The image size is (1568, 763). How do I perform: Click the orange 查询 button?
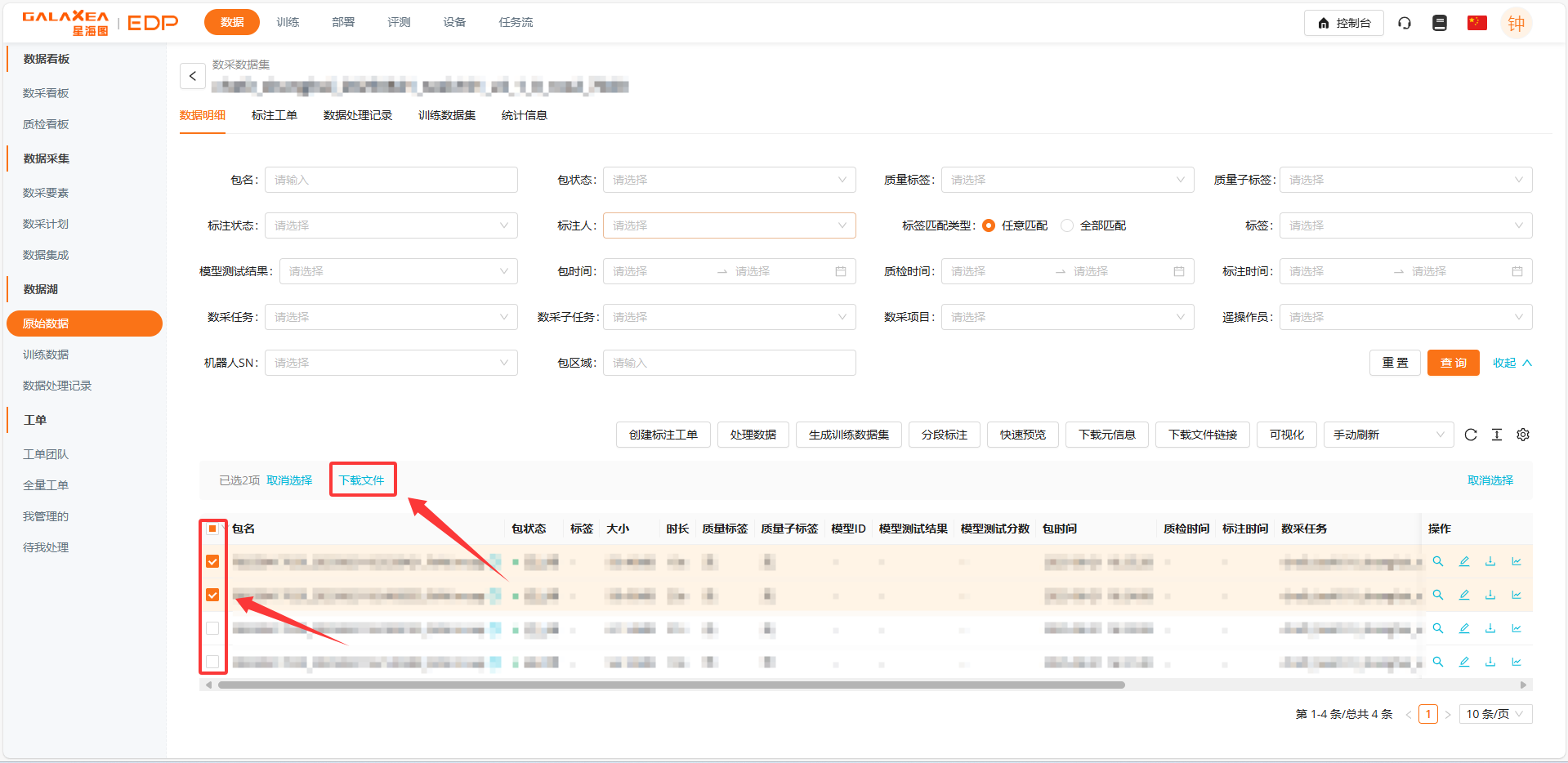pyautogui.click(x=1453, y=363)
